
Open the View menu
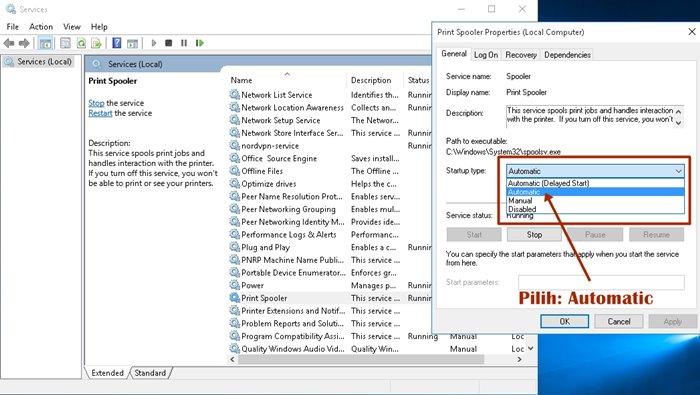pos(71,27)
